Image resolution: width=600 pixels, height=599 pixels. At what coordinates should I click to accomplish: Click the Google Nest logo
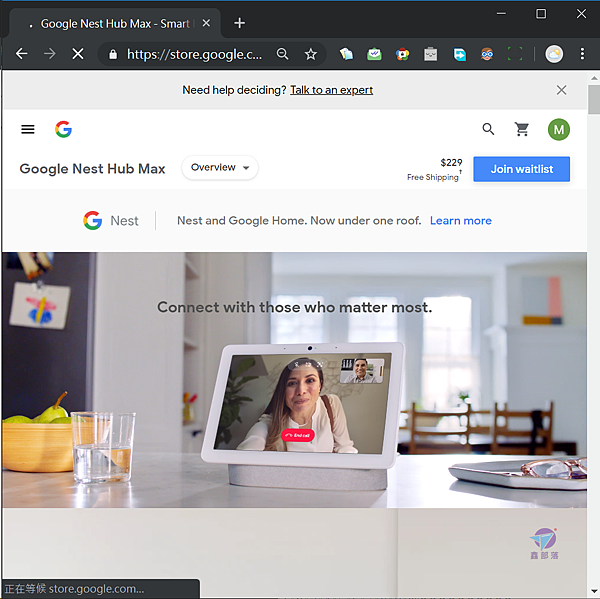111,220
